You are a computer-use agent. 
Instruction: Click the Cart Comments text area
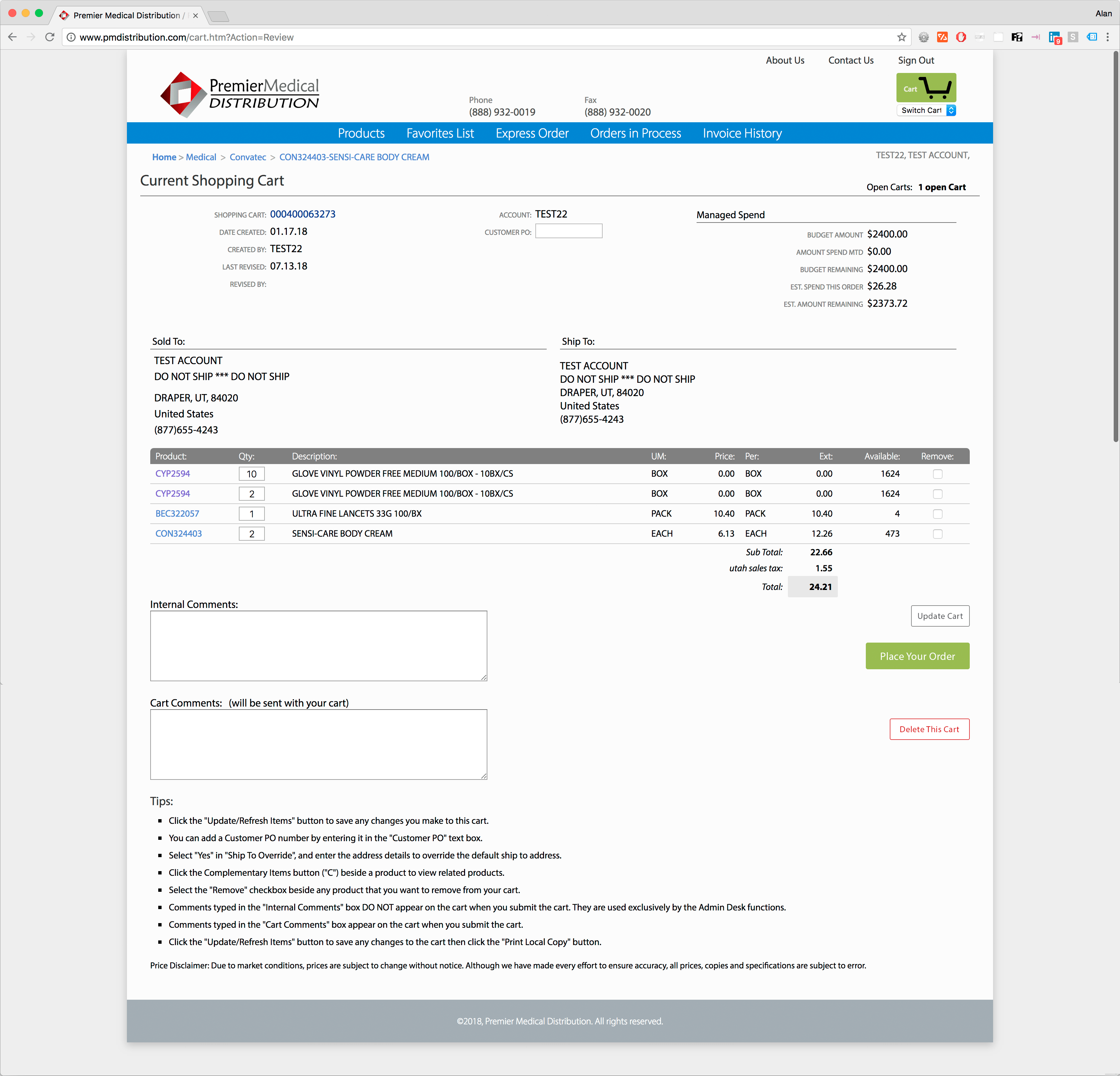318,744
